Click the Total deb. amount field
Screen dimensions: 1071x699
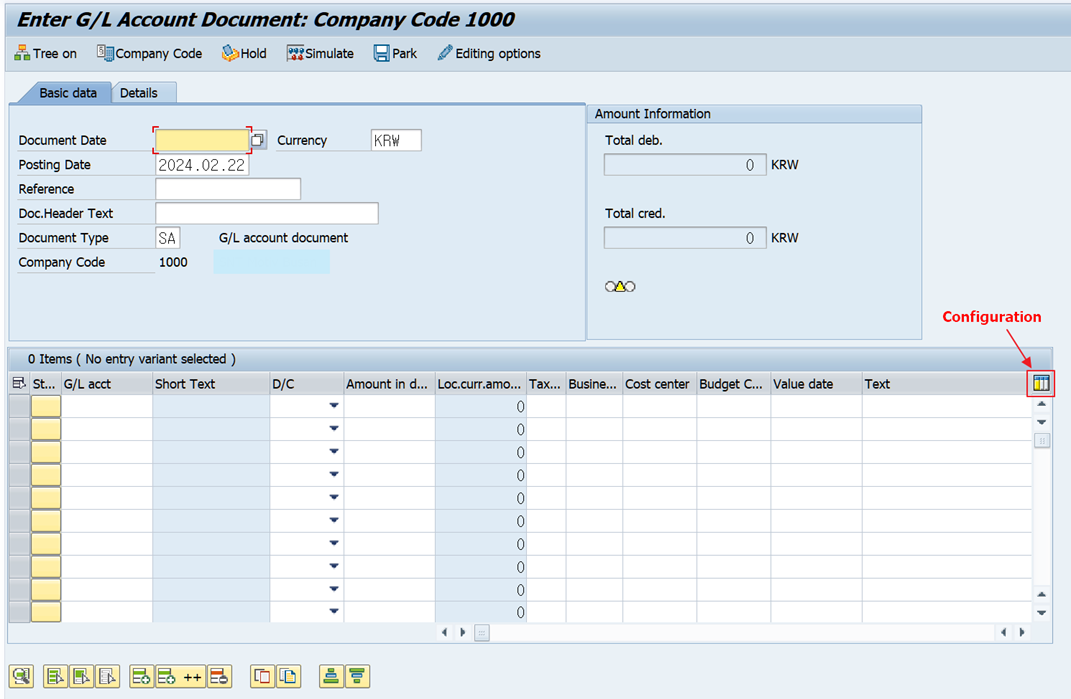(685, 165)
